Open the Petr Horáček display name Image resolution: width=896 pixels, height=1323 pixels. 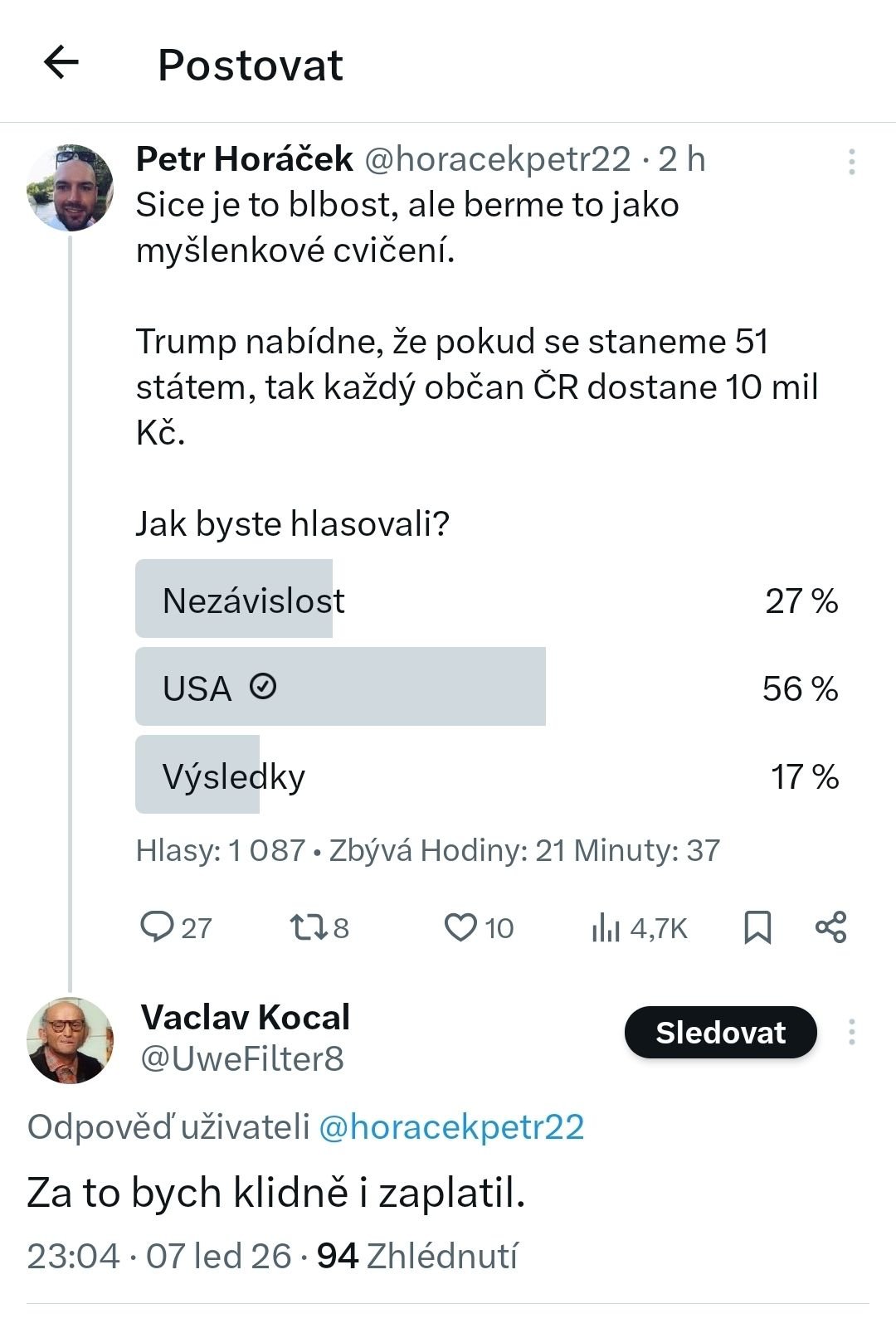[245, 158]
